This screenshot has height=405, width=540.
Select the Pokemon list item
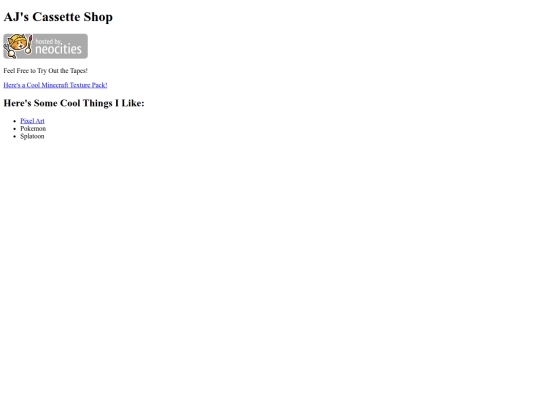[33, 128]
